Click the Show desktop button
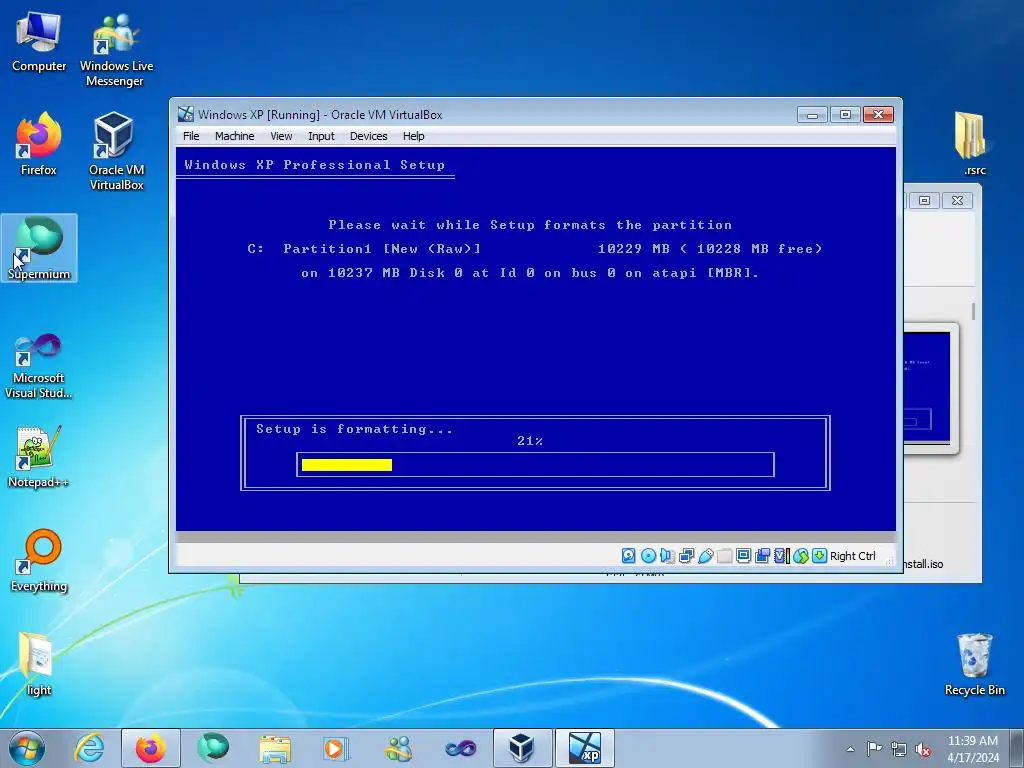The image size is (1024, 768). pos(1019,748)
